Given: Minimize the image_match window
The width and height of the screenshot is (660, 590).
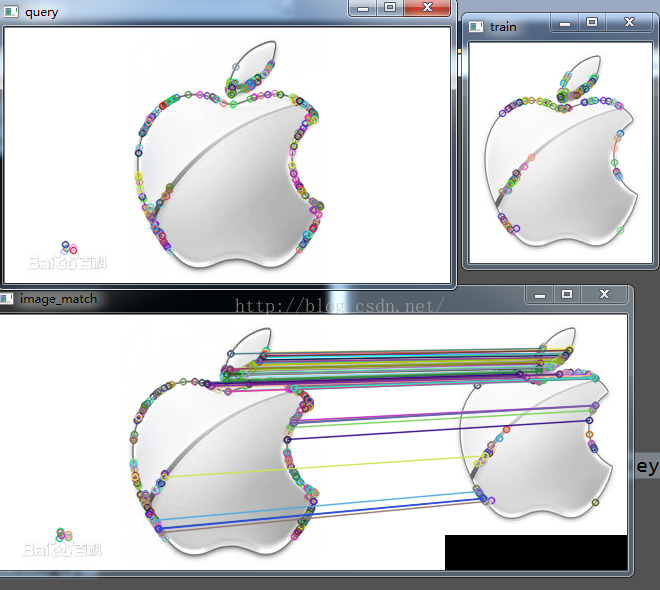Looking at the screenshot, I should [540, 294].
